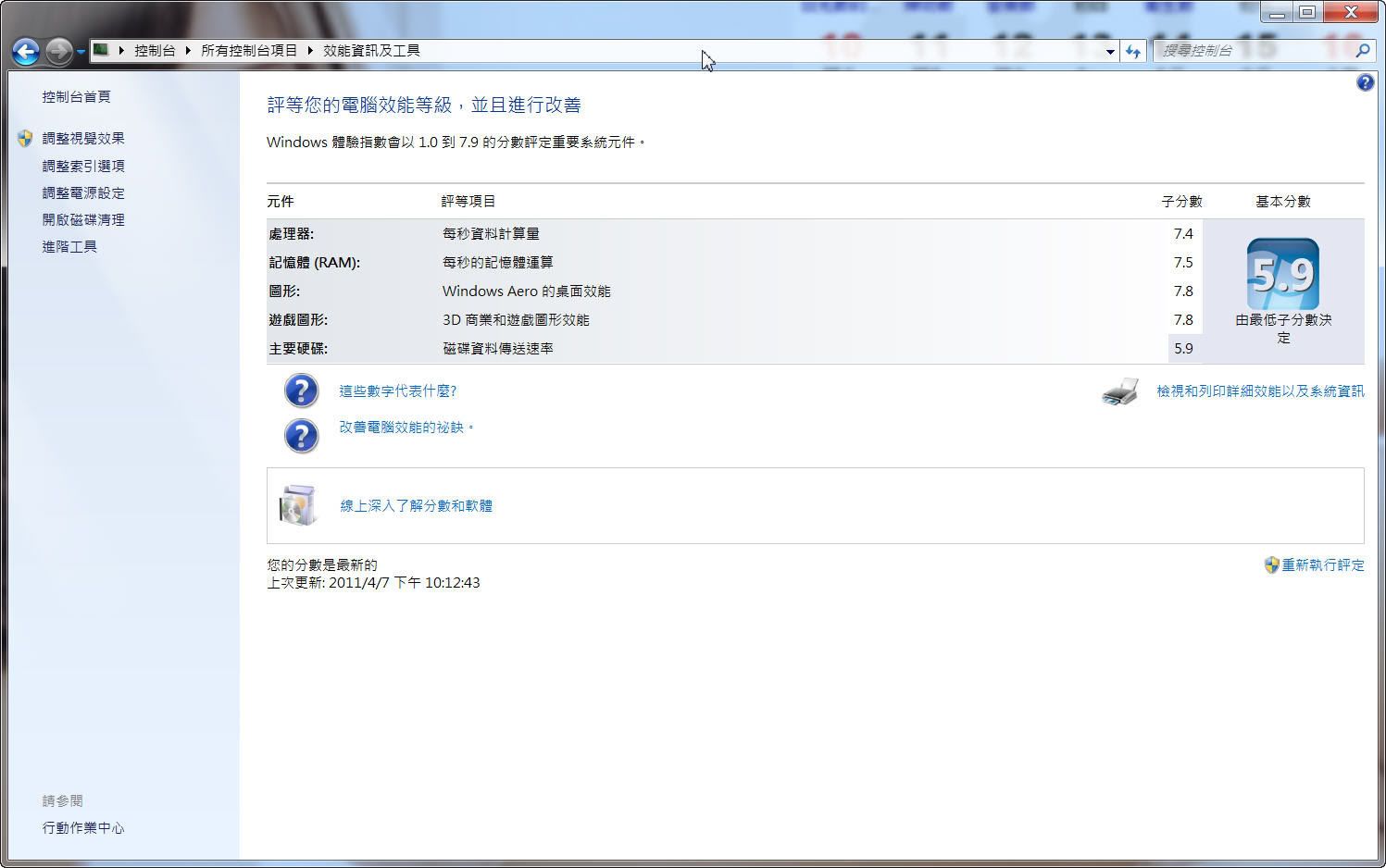Screen dimensions: 1386x868
Task: Click the software box icon for online info
Action: [298, 505]
